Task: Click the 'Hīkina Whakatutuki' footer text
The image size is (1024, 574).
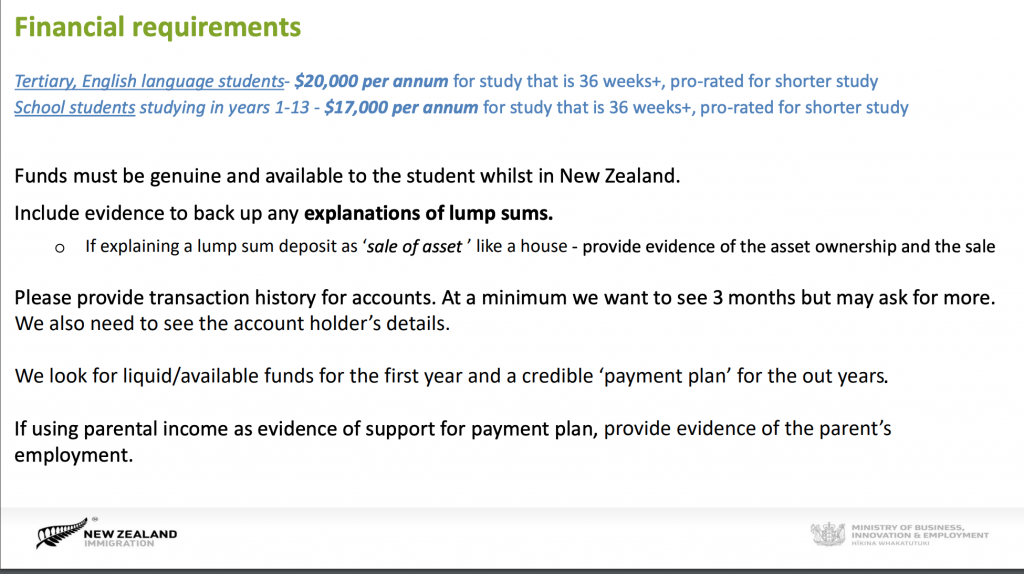Action: tap(890, 543)
